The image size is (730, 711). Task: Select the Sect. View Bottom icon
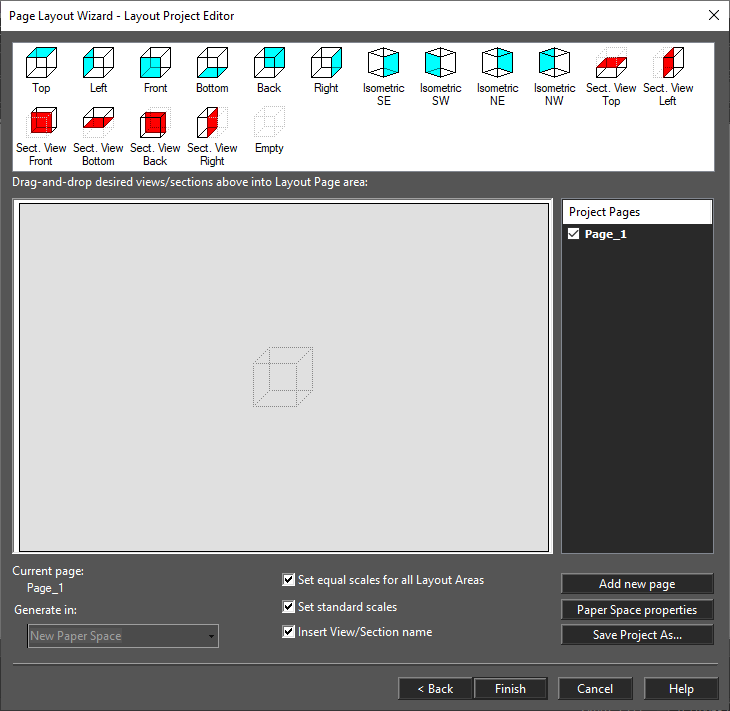98,122
